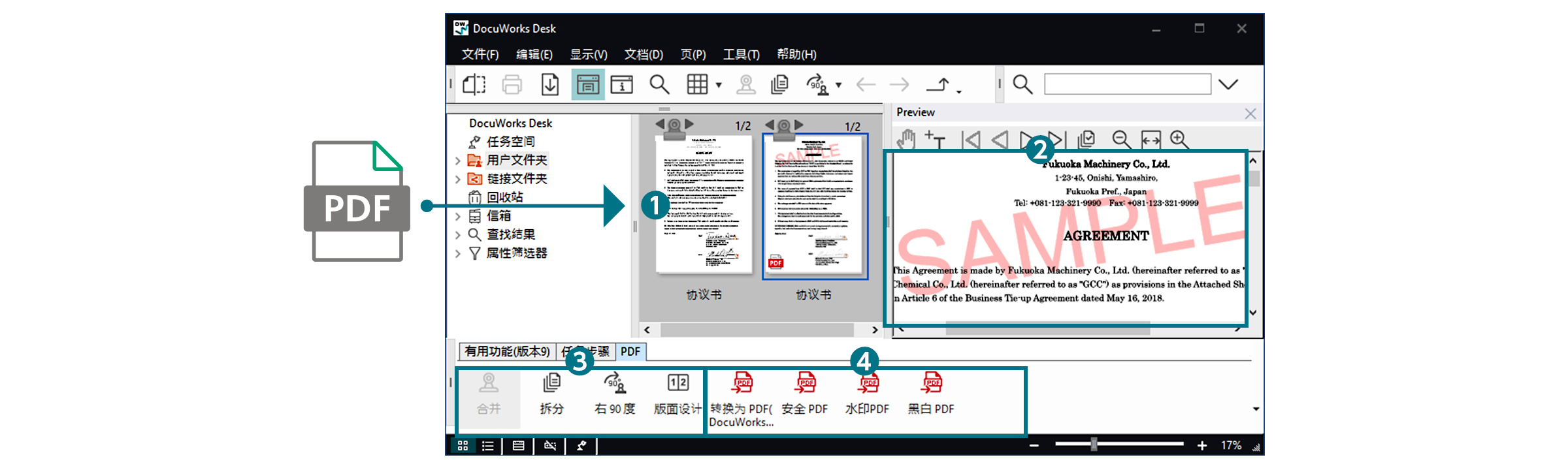The height and width of the screenshot is (470, 1568).
Task: Click the 右 90 度 rotate button
Action: click(615, 394)
